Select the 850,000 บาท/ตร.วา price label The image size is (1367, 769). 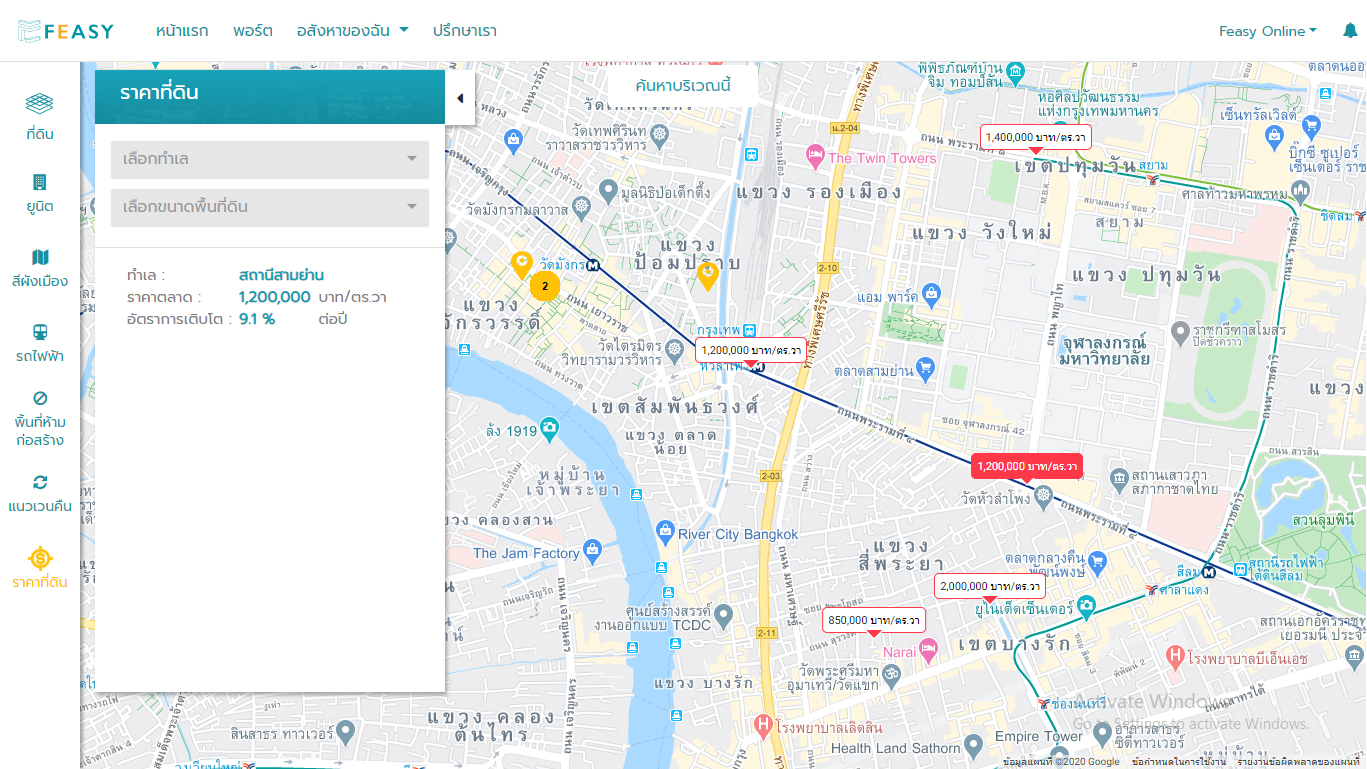pyautogui.click(x=874, y=620)
